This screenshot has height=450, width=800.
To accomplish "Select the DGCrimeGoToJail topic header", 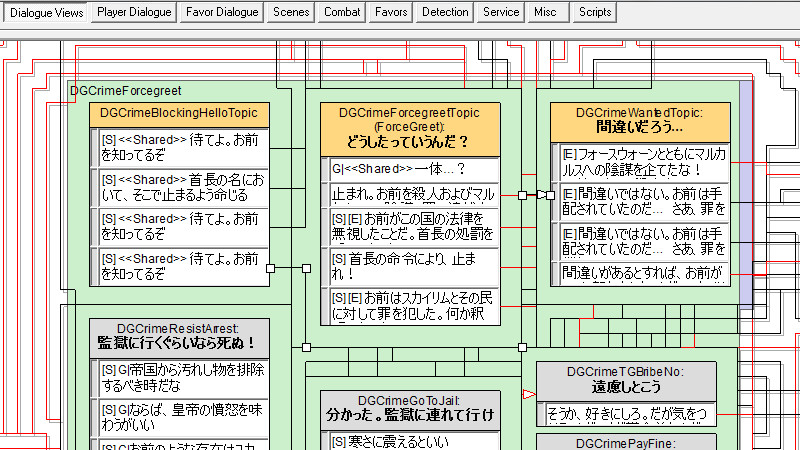I will pyautogui.click(x=410, y=411).
